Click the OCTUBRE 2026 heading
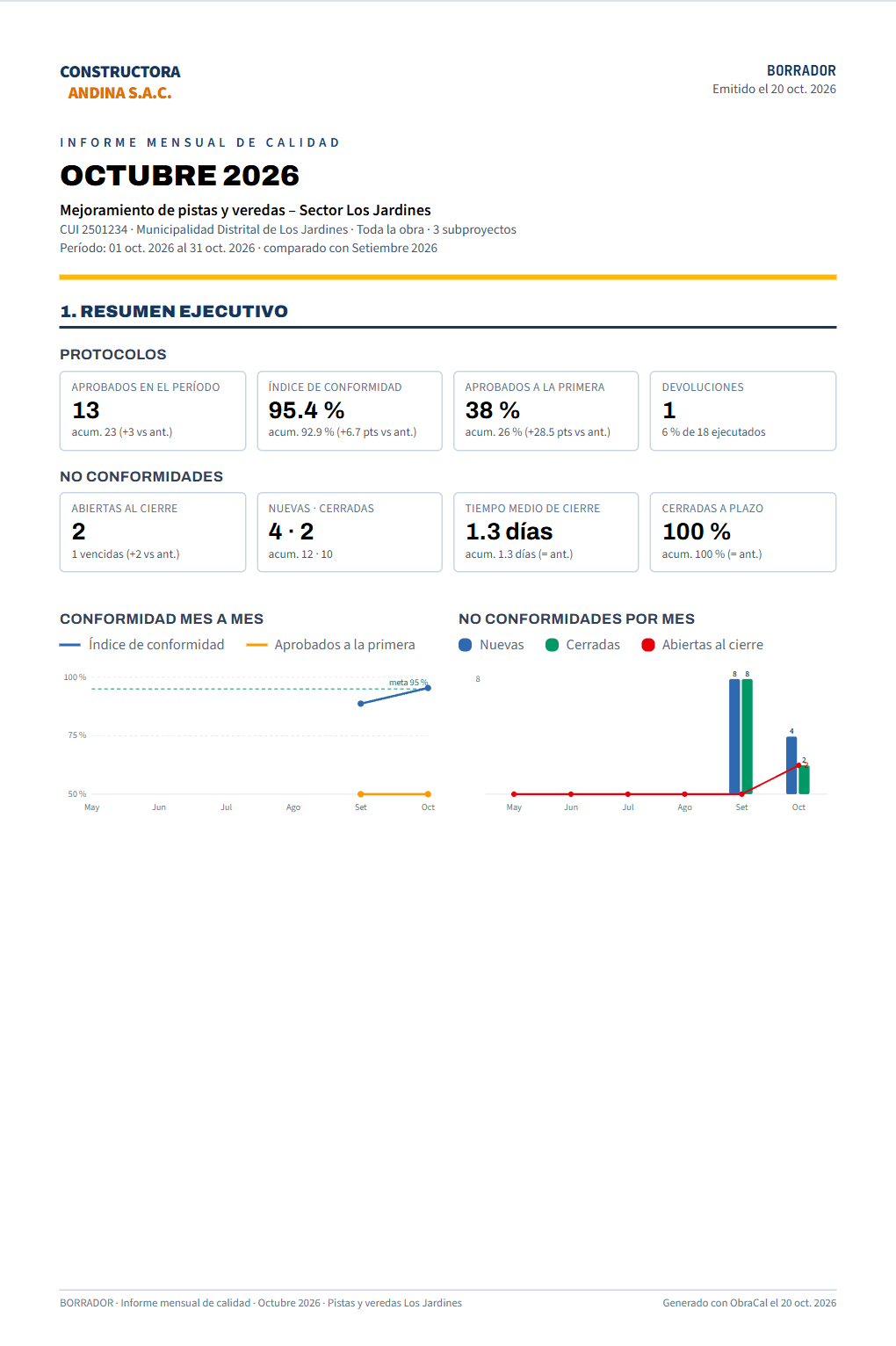 pyautogui.click(x=179, y=175)
